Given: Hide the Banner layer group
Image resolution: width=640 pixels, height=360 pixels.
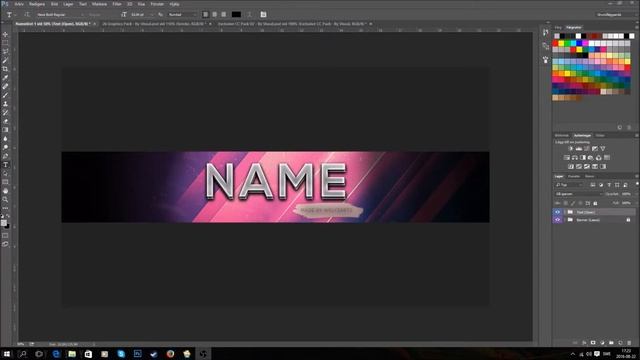Looking at the screenshot, I should click(x=558, y=220).
